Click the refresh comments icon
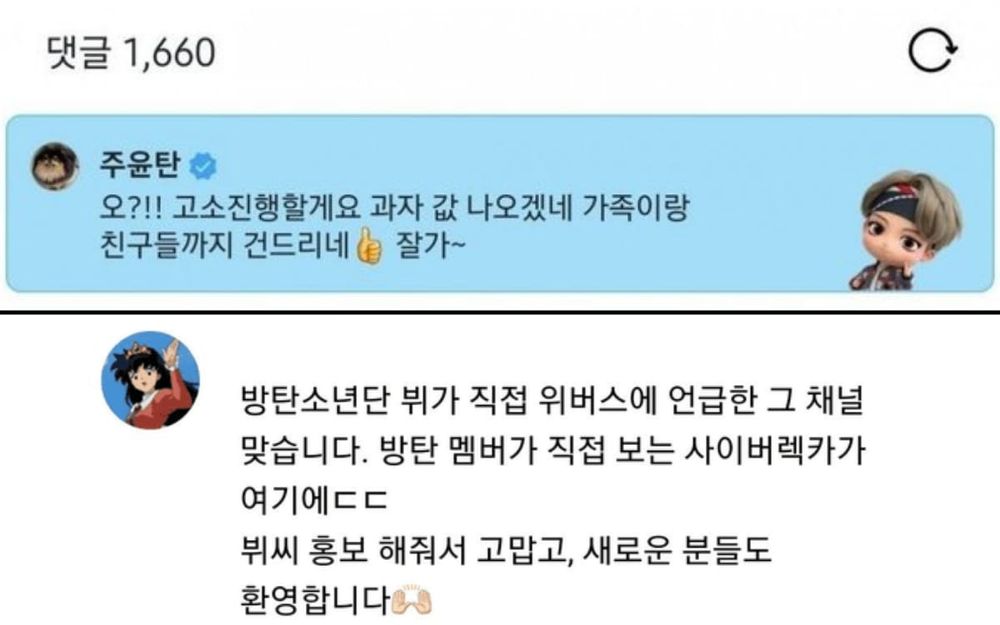Viewport: 1000px width, 625px height. click(x=932, y=51)
